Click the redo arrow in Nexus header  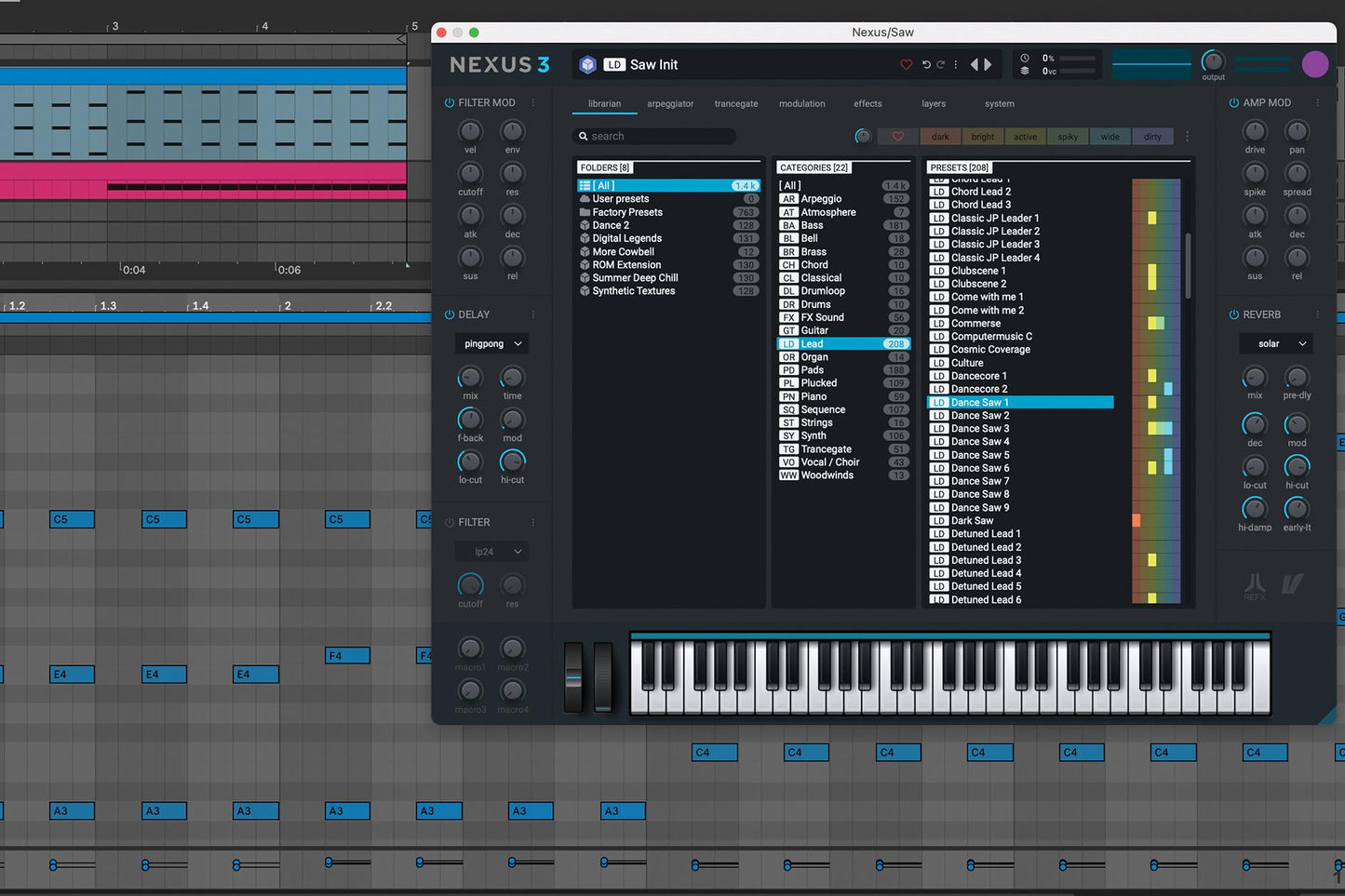(940, 64)
